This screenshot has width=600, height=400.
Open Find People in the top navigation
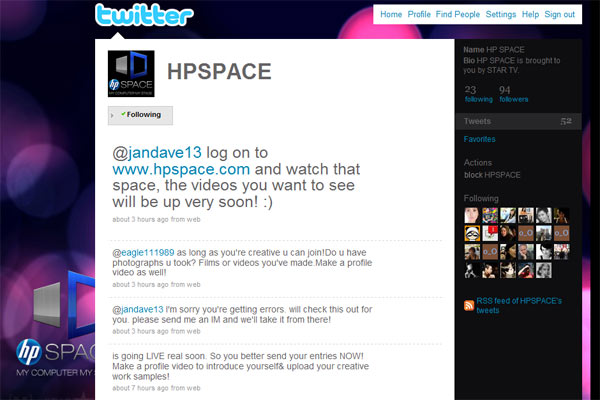pos(458,14)
